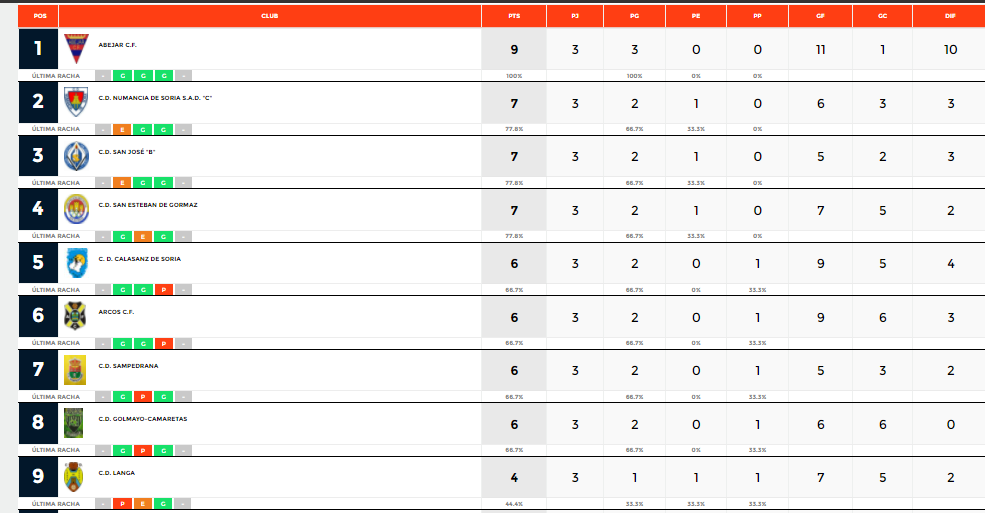Click red P streak box for Langa
985x513 pixels.
122,504
